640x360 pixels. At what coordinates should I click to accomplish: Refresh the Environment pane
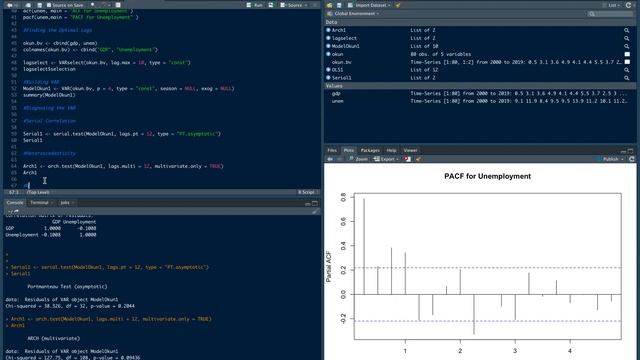(x=629, y=5)
